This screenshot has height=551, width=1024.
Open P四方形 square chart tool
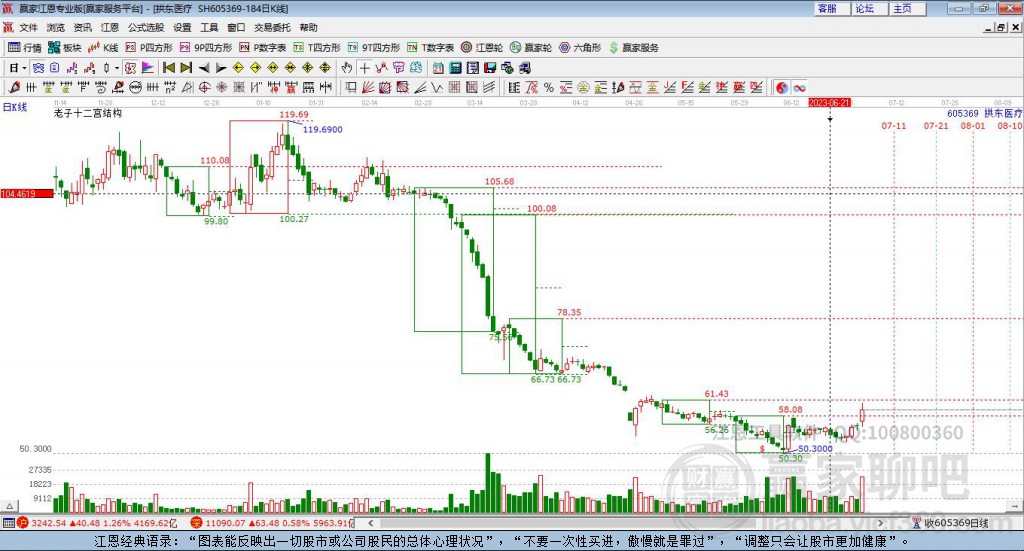pyautogui.click(x=149, y=48)
